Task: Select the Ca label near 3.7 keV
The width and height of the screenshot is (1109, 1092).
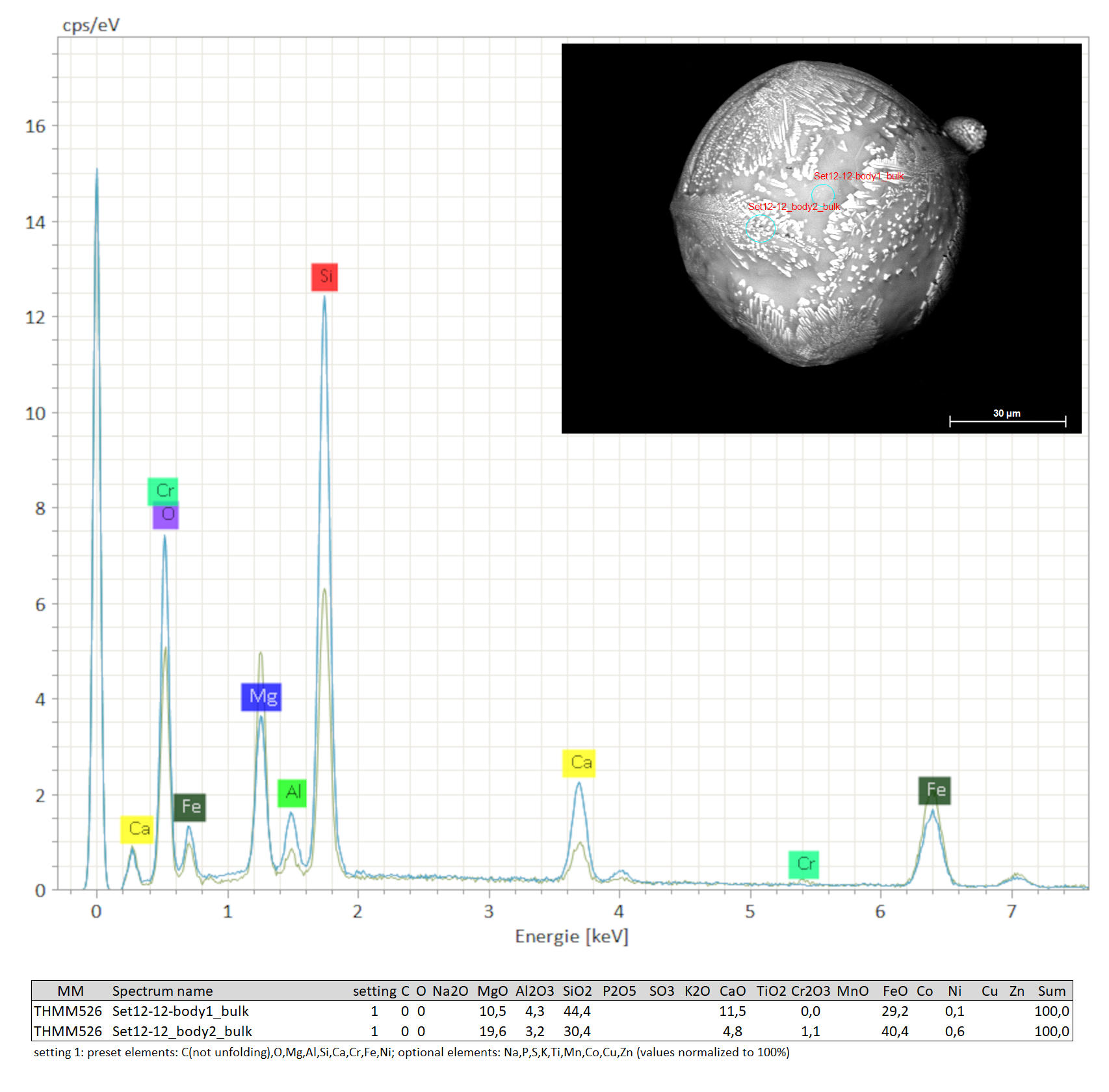Action: pos(579,763)
